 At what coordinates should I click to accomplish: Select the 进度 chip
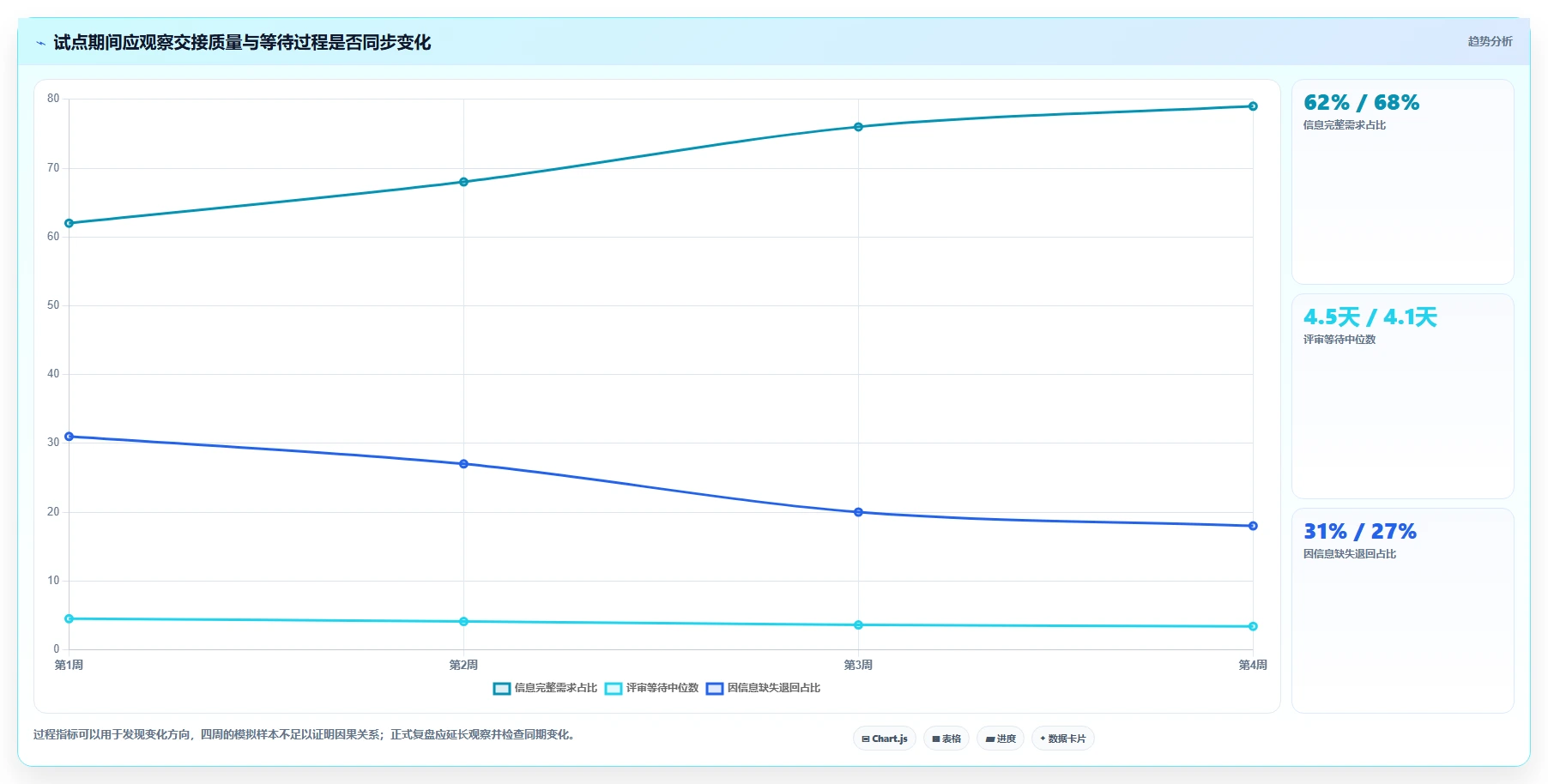[x=1001, y=739]
